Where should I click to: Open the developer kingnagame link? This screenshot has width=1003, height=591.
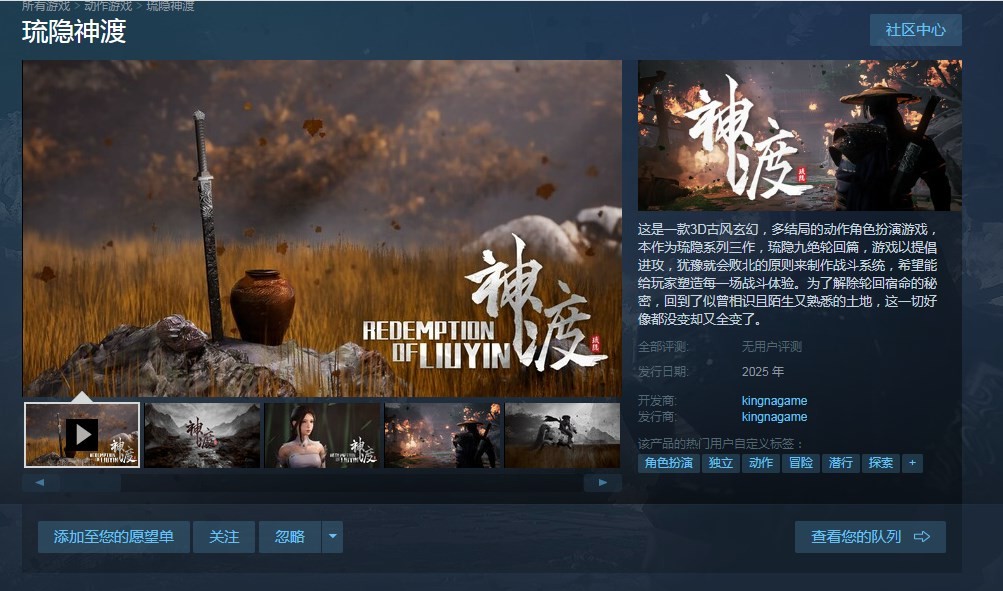coord(774,401)
